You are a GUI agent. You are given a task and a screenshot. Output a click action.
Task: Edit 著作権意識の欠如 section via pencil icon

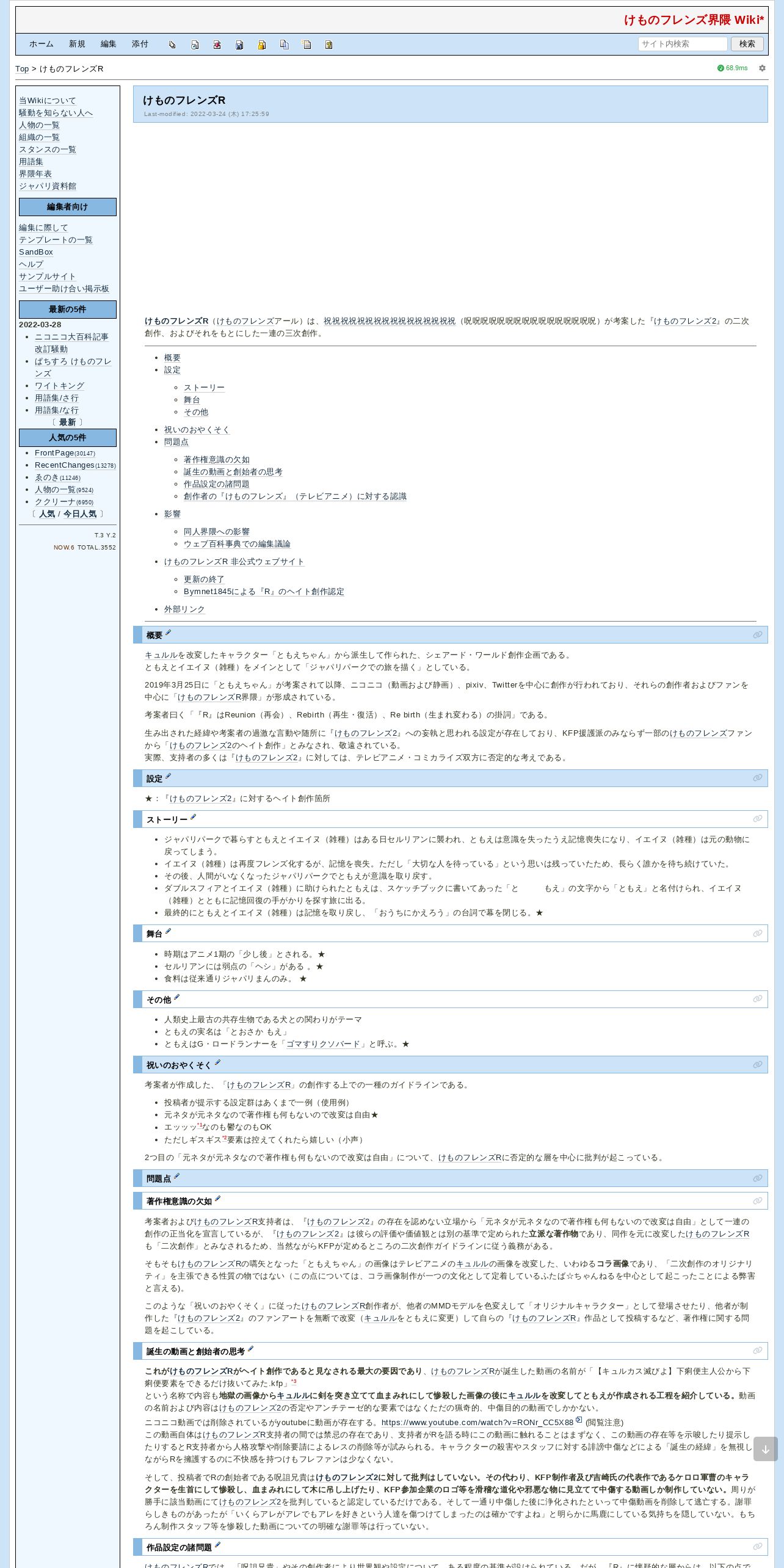(218, 1199)
